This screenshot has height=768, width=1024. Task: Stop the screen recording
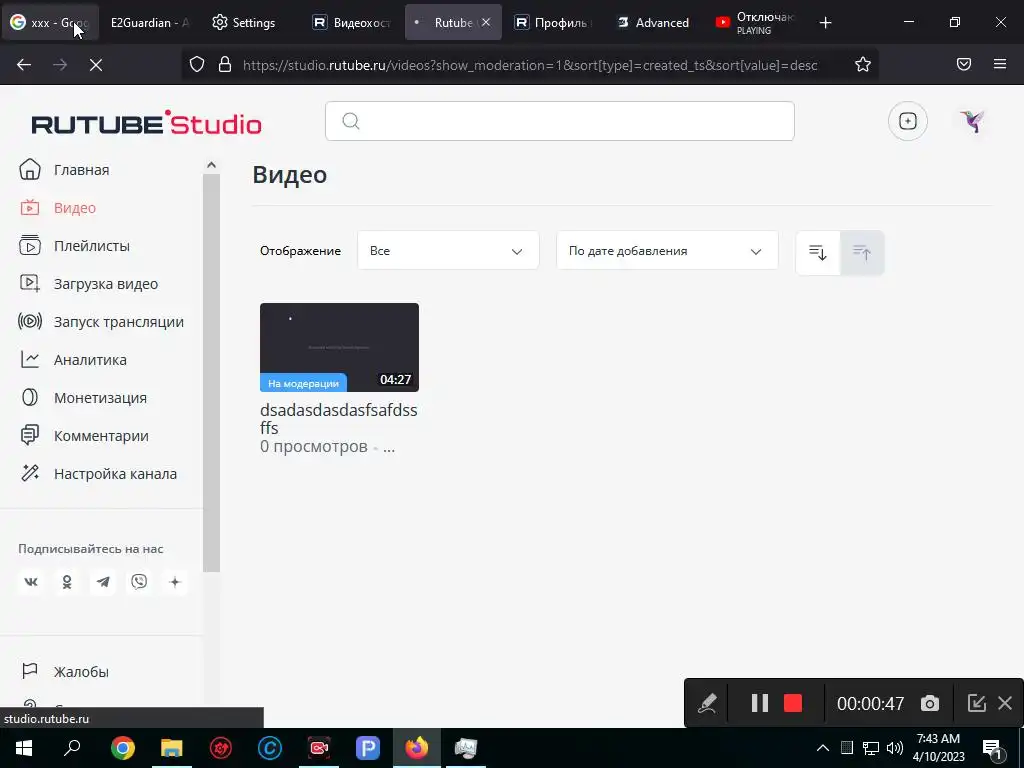coord(793,703)
